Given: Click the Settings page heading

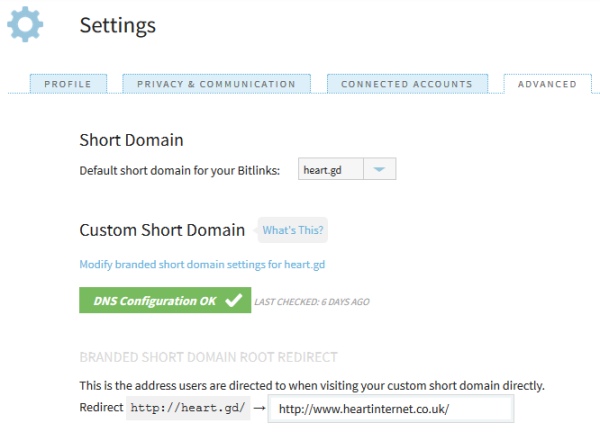Looking at the screenshot, I should pyautogui.click(x=117, y=26).
